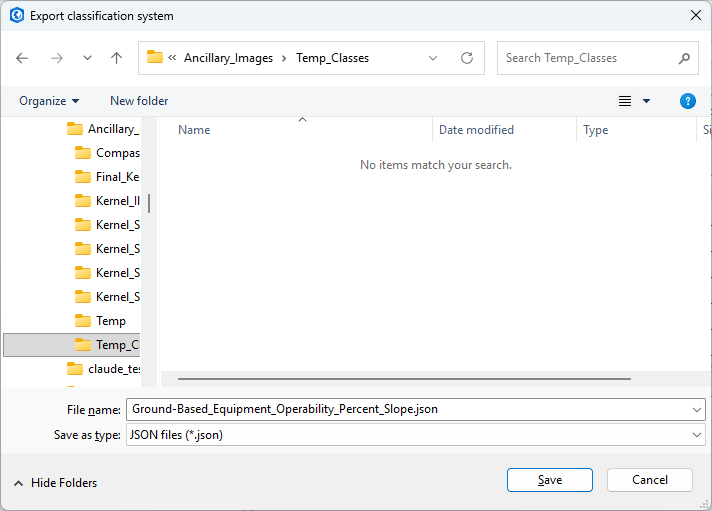Open Help with the blue question icon

[687, 101]
